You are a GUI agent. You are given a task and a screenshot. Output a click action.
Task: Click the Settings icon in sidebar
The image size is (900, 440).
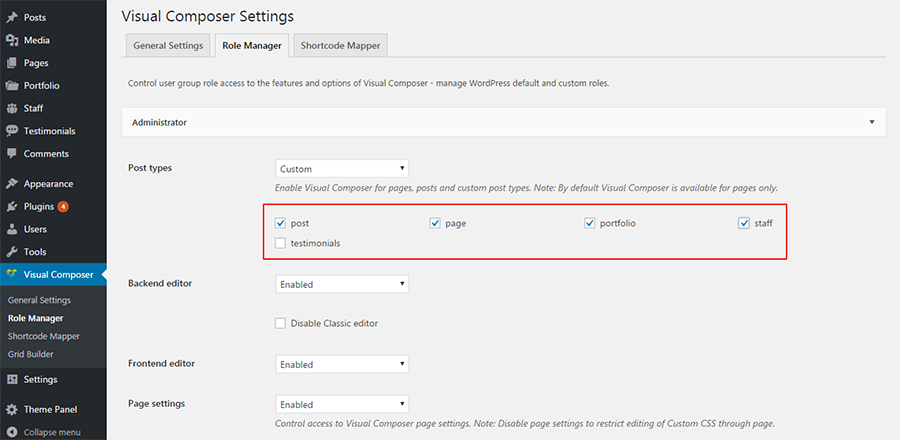(x=11, y=380)
